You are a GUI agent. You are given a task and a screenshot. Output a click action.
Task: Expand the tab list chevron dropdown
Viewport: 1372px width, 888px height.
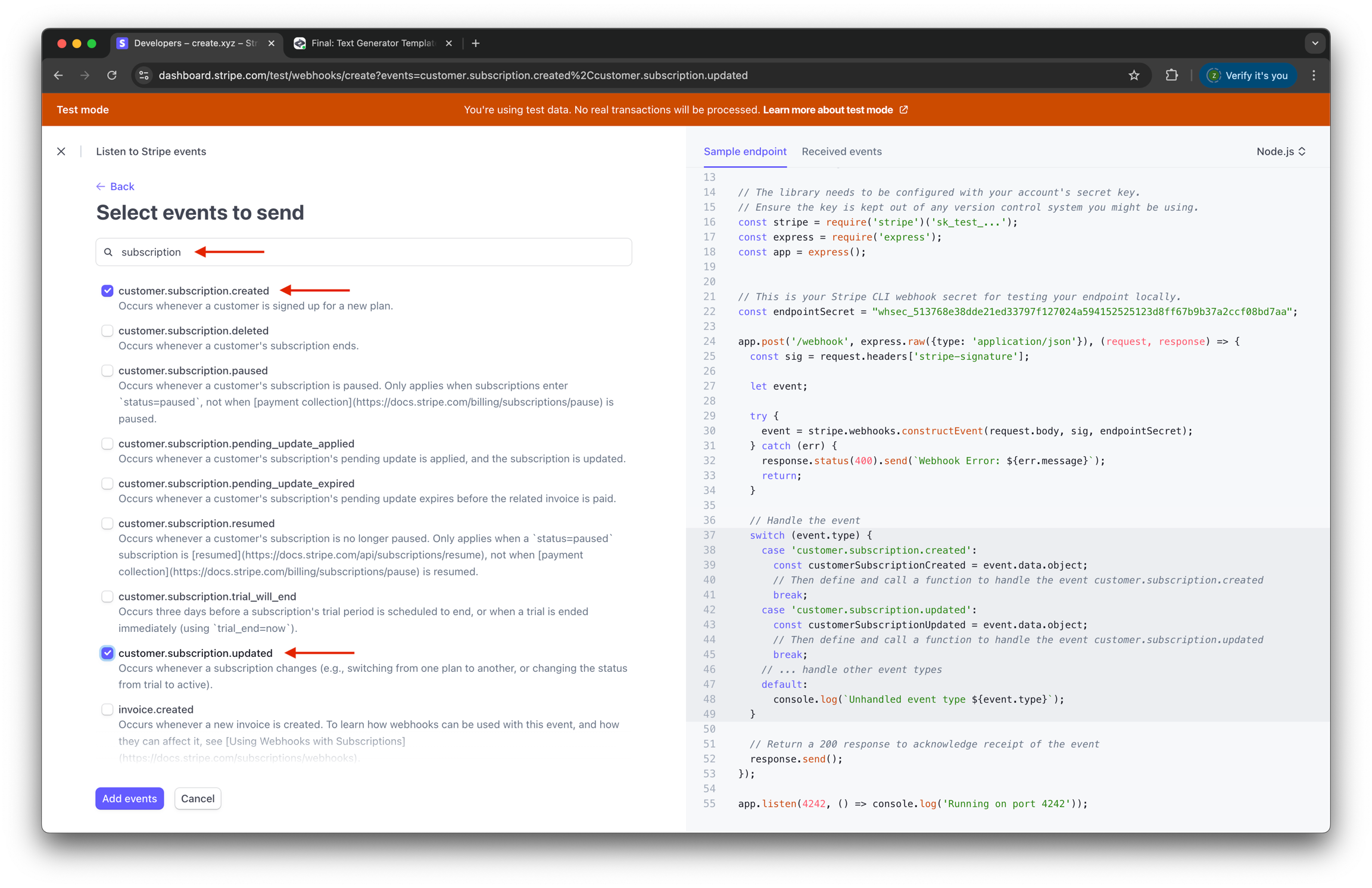1315,43
